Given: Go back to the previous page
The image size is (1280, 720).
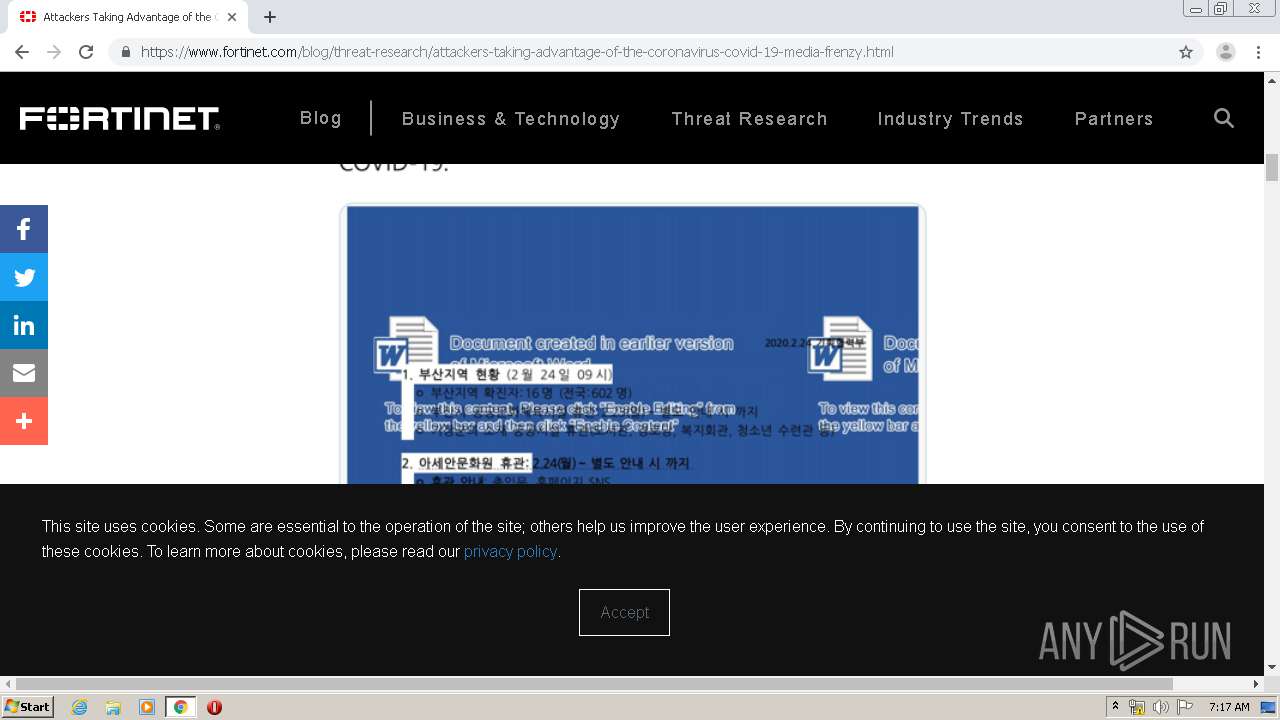Looking at the screenshot, I should click(x=22, y=52).
